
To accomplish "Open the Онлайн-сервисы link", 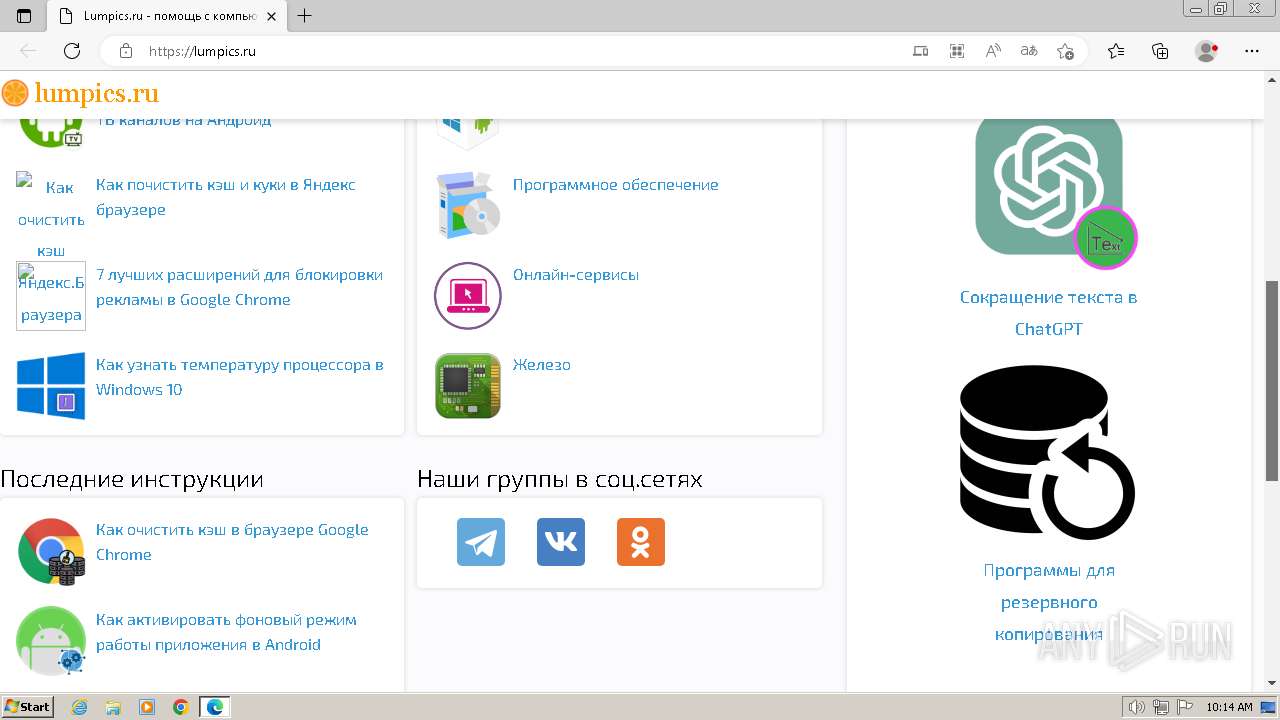I will coord(576,275).
